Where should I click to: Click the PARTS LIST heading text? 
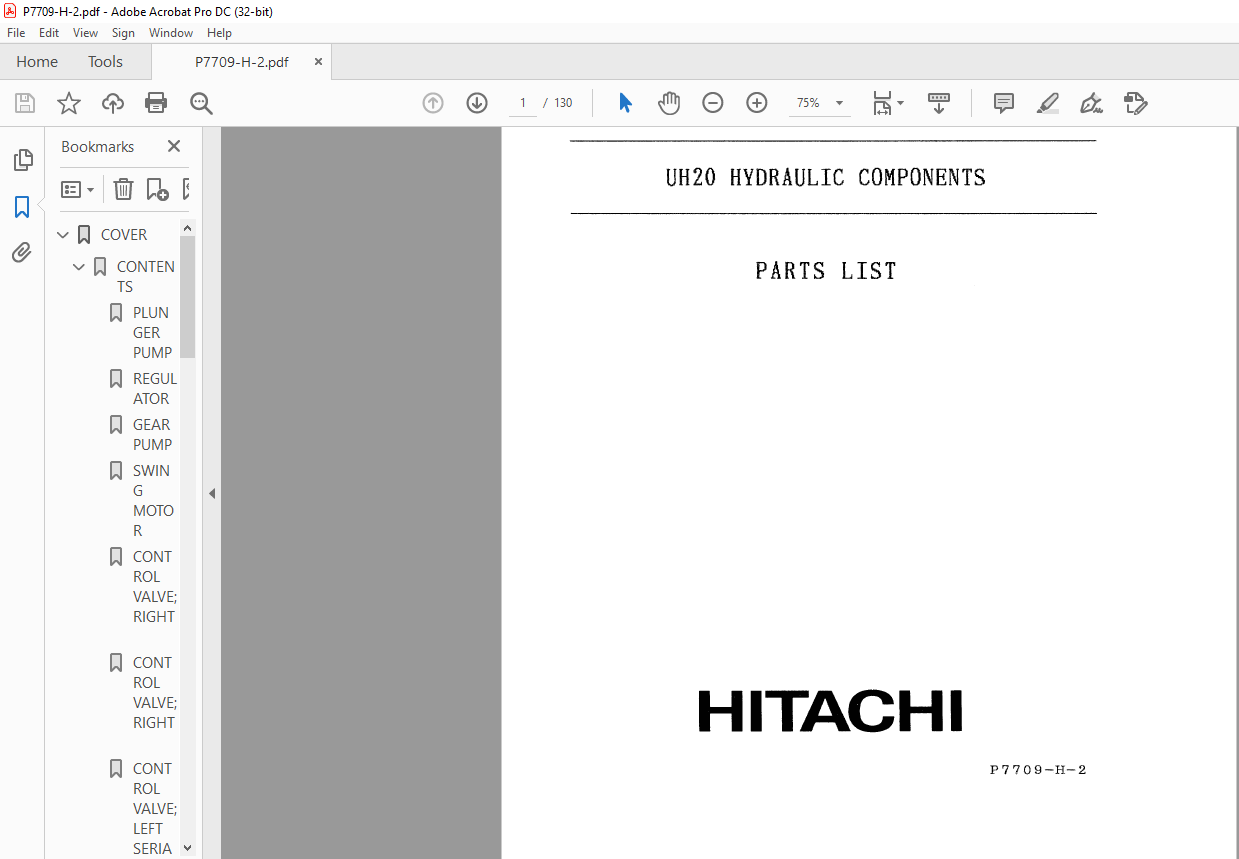coord(826,271)
